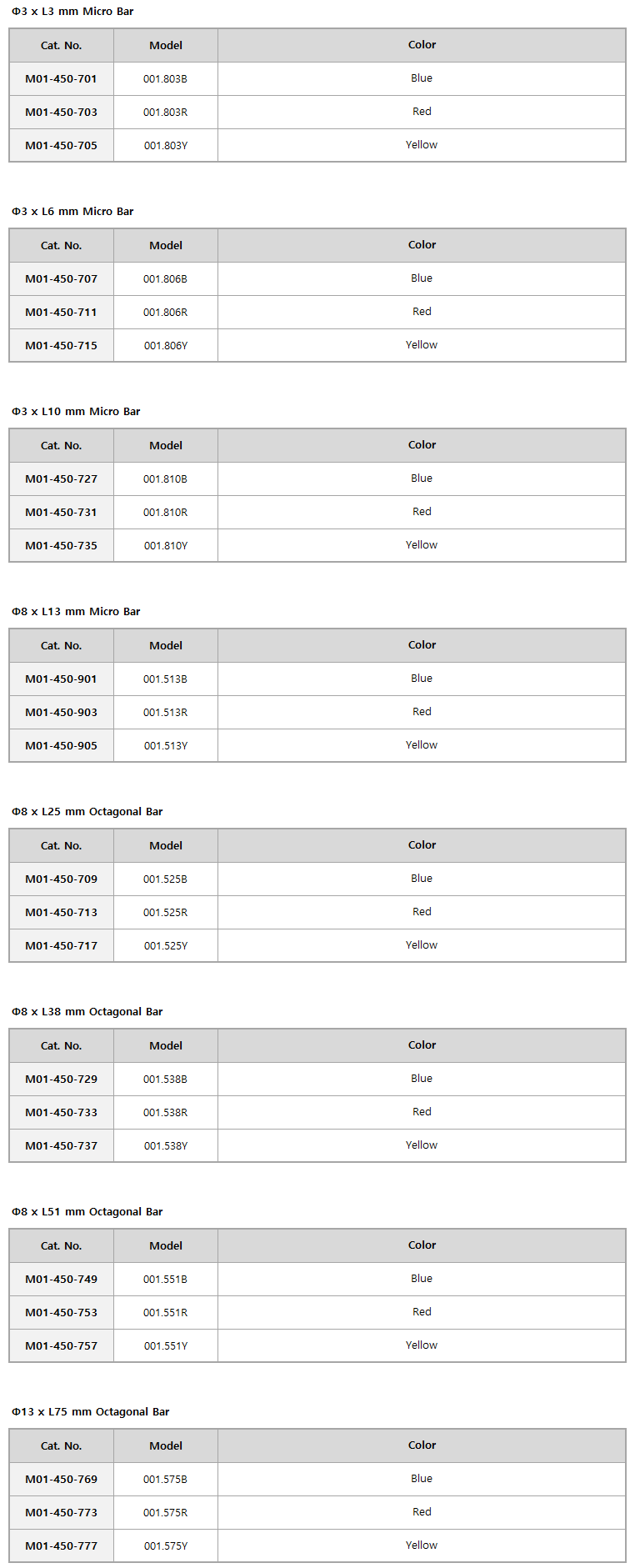Viewport: 630px width, 1568px height.
Task: Select catalog number M01-450-737
Action: pos(62,1146)
